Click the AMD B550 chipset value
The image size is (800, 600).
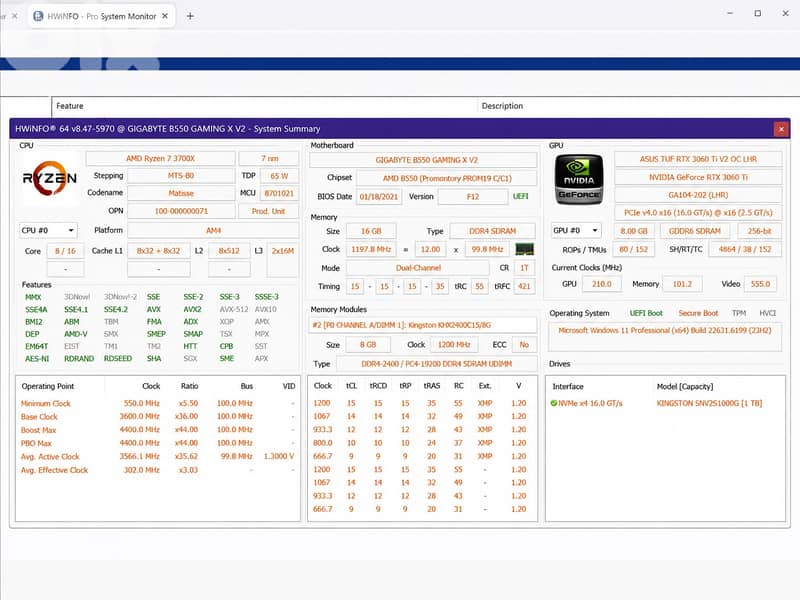click(x=446, y=179)
